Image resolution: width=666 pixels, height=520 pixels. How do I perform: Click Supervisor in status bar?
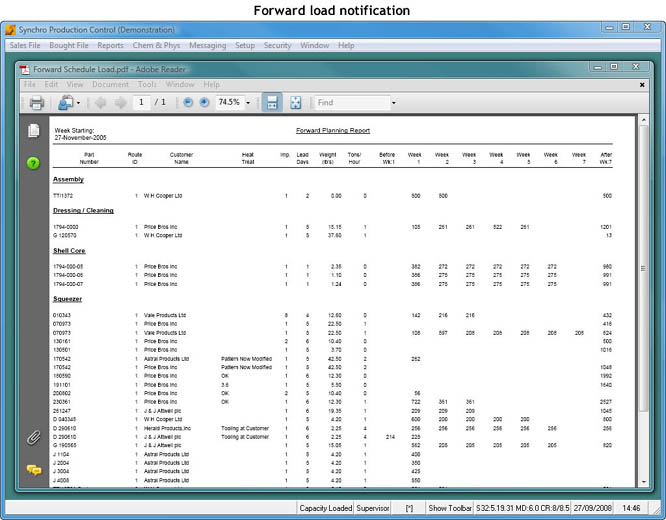pos(373,508)
